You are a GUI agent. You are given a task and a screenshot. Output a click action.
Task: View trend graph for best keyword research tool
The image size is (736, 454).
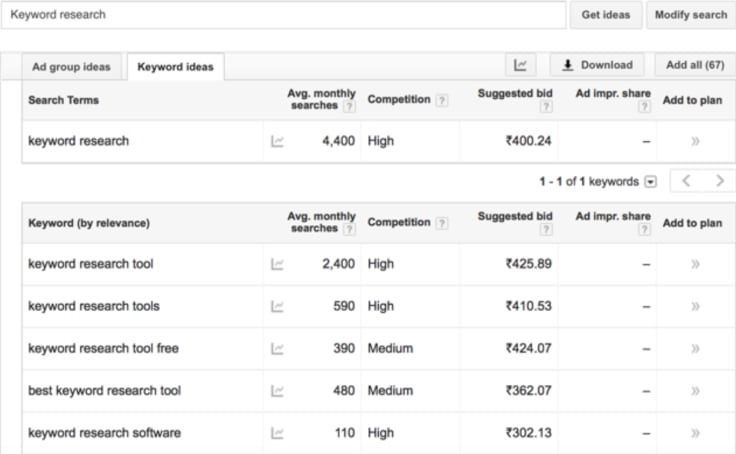277,391
